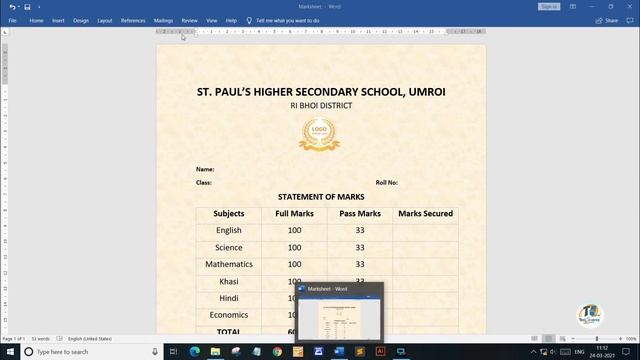Click the zoom in plus button
This screenshot has width=640, height=360.
click(620, 339)
